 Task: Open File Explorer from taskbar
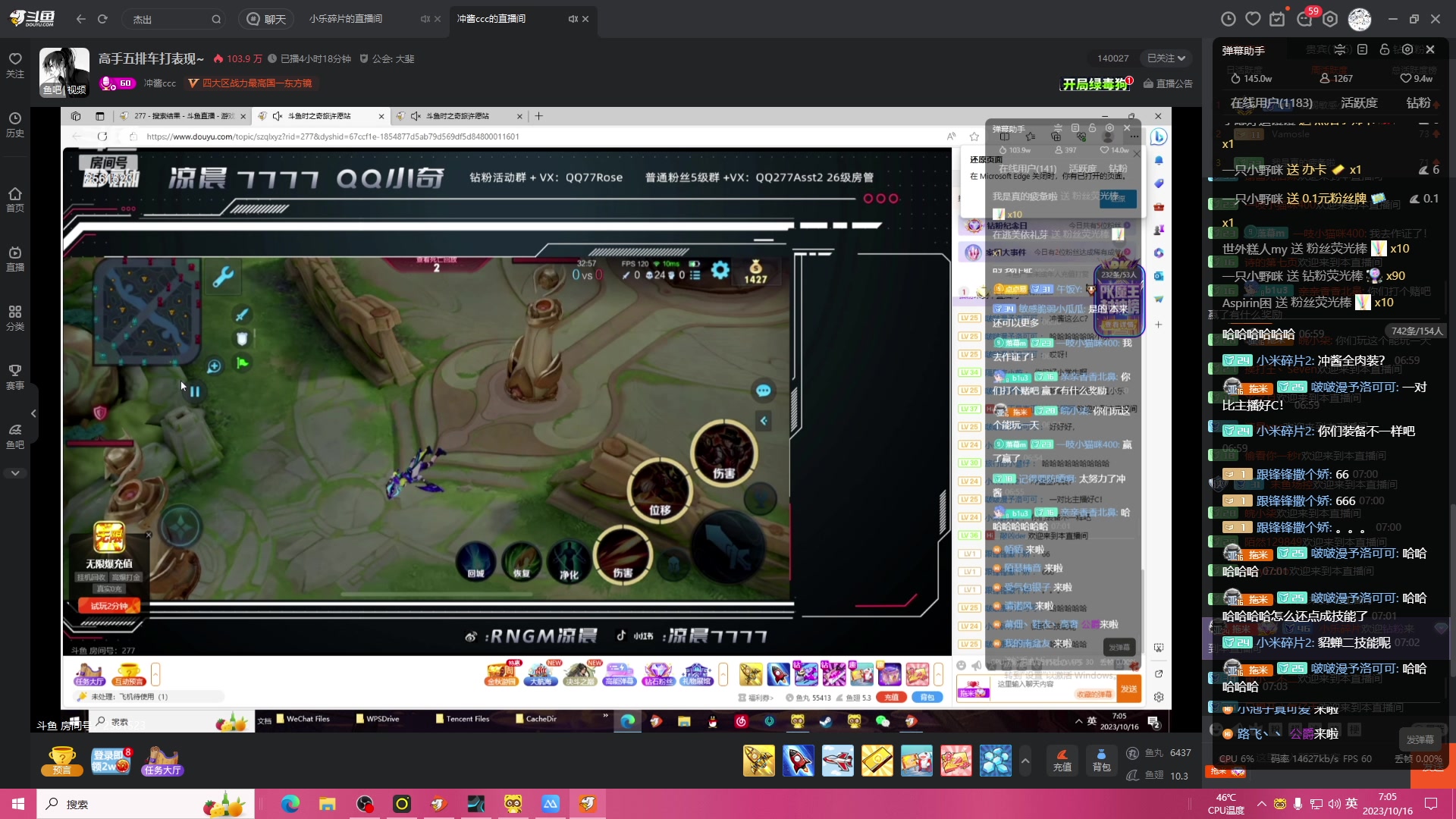pos(328,804)
